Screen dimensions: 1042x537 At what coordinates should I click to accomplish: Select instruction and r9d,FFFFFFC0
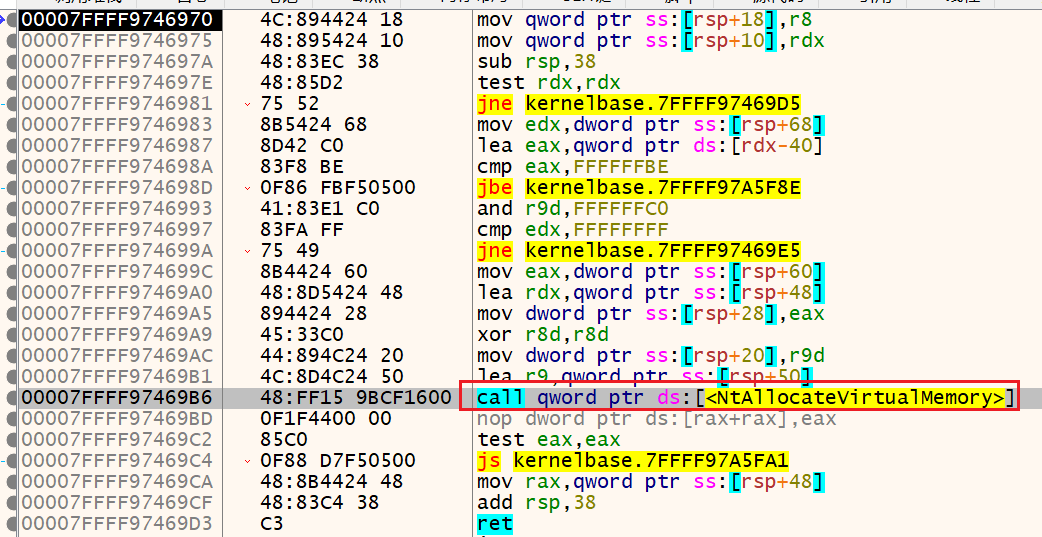pyautogui.click(x=573, y=209)
